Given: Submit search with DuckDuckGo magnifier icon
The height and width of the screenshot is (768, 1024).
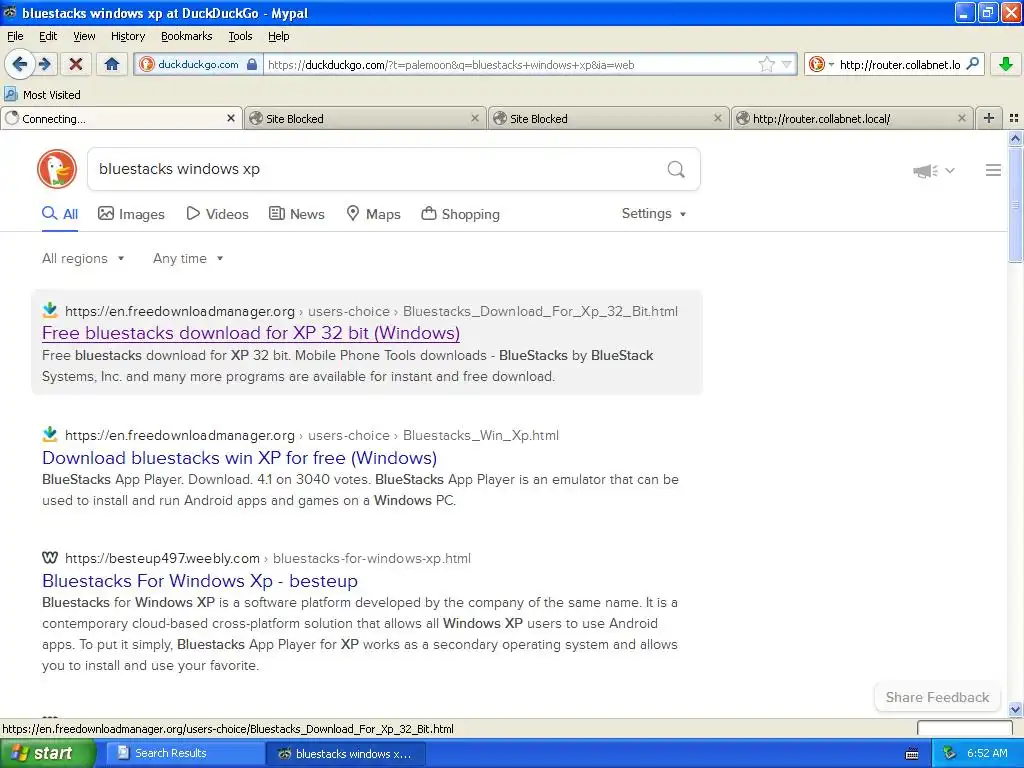Looking at the screenshot, I should (x=676, y=169).
